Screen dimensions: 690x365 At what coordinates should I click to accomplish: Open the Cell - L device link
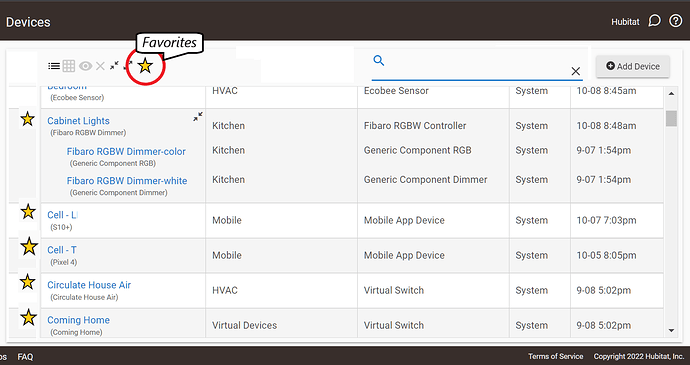(x=62, y=215)
